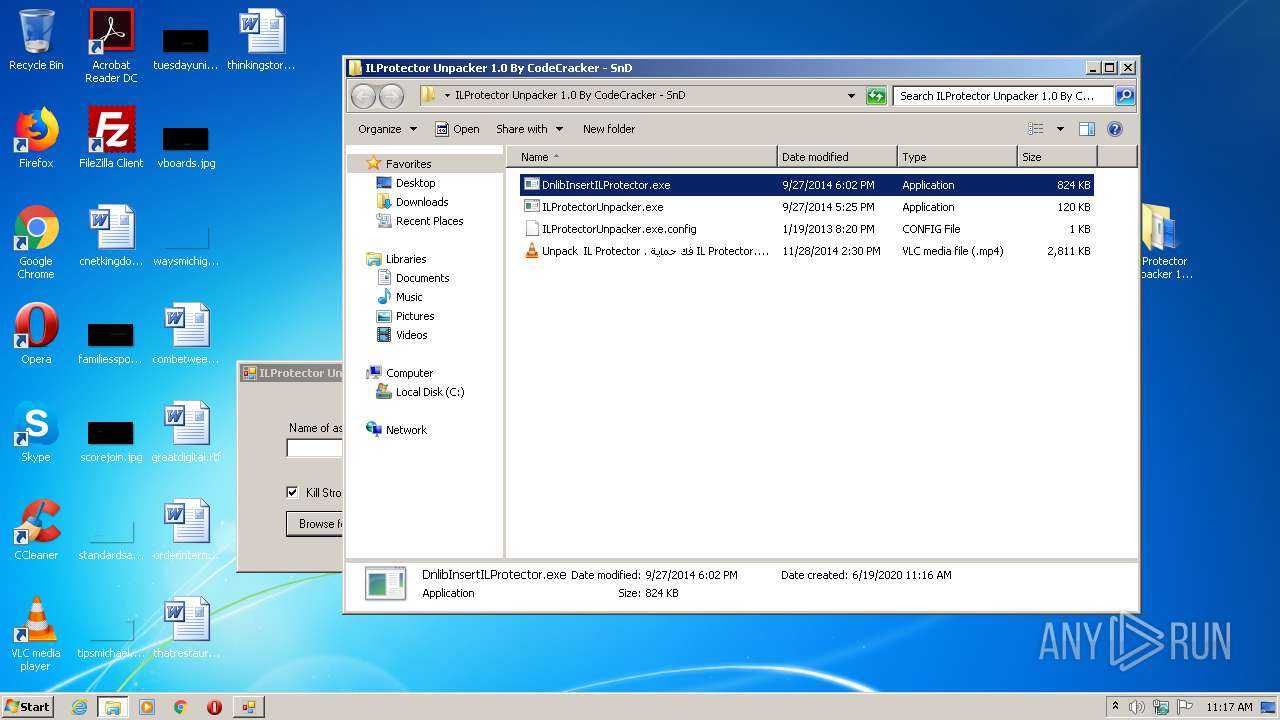Viewport: 1280px width, 720px height.
Task: Click the taskbar clock 11:17 AM
Action: tap(1229, 707)
